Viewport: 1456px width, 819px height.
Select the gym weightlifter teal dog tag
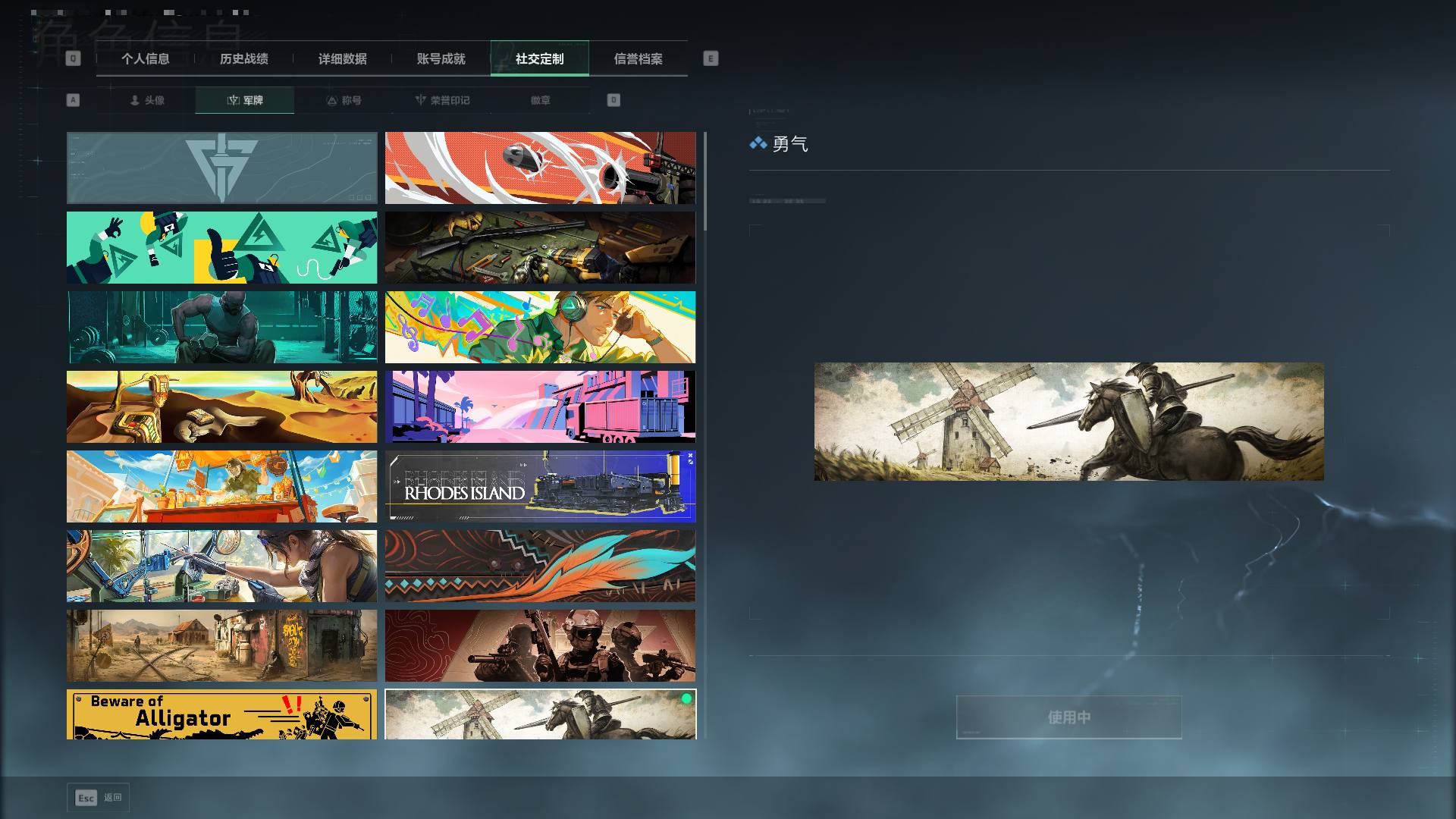click(222, 328)
